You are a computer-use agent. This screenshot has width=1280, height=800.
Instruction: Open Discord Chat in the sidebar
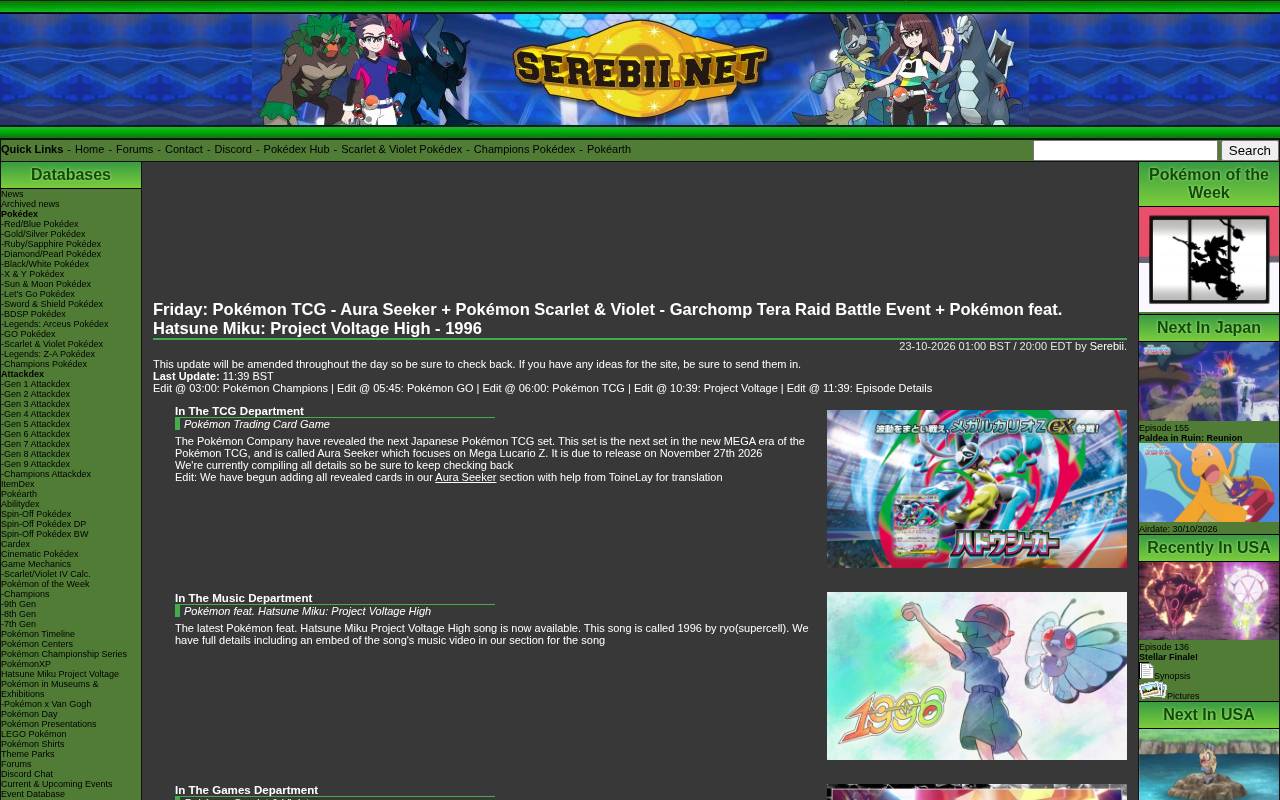point(27,774)
